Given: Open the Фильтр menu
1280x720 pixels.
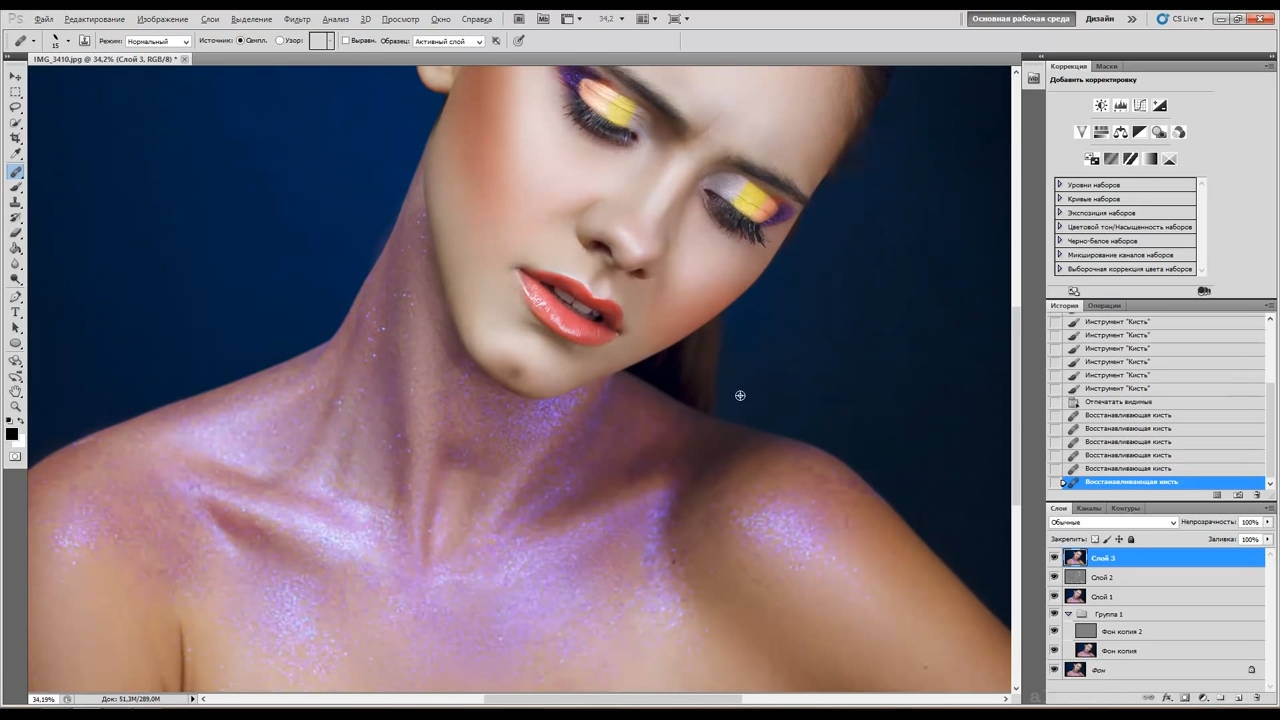Looking at the screenshot, I should (x=297, y=19).
